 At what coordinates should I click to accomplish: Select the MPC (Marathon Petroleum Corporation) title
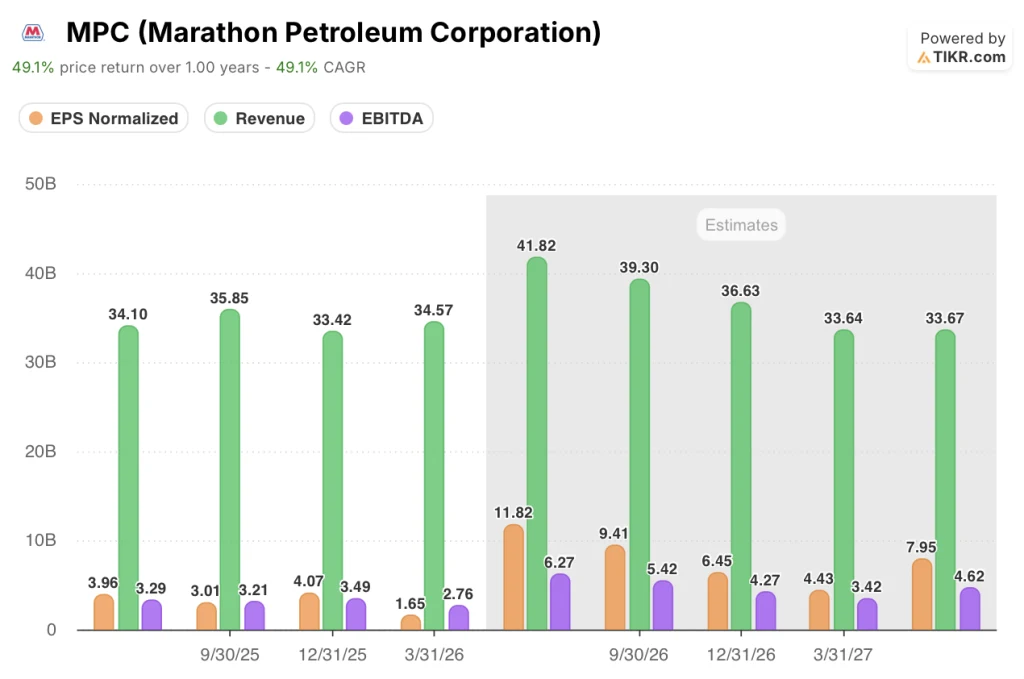[x=333, y=32]
